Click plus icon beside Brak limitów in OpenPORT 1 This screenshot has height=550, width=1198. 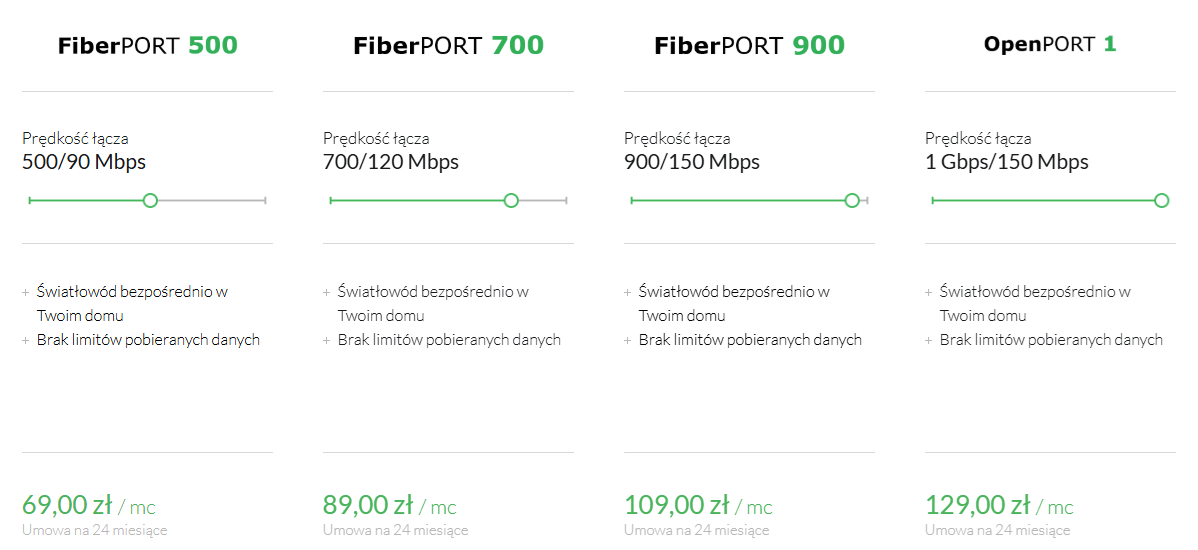tap(928, 341)
